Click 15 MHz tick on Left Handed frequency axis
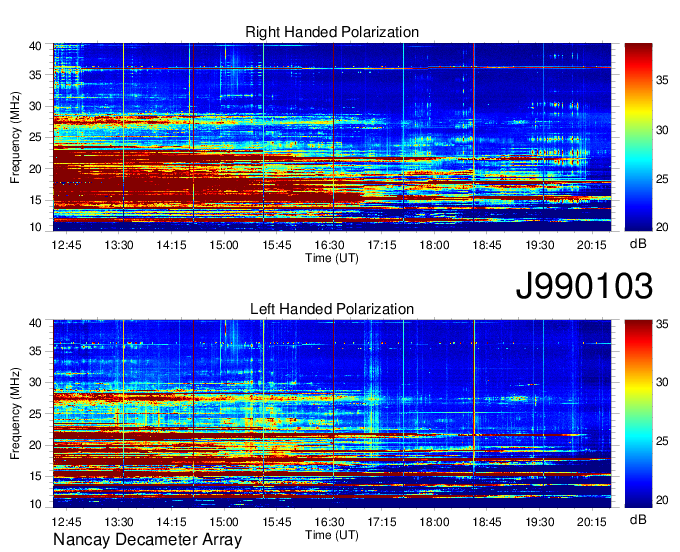Screen dimensions: 680x552 point(36,477)
